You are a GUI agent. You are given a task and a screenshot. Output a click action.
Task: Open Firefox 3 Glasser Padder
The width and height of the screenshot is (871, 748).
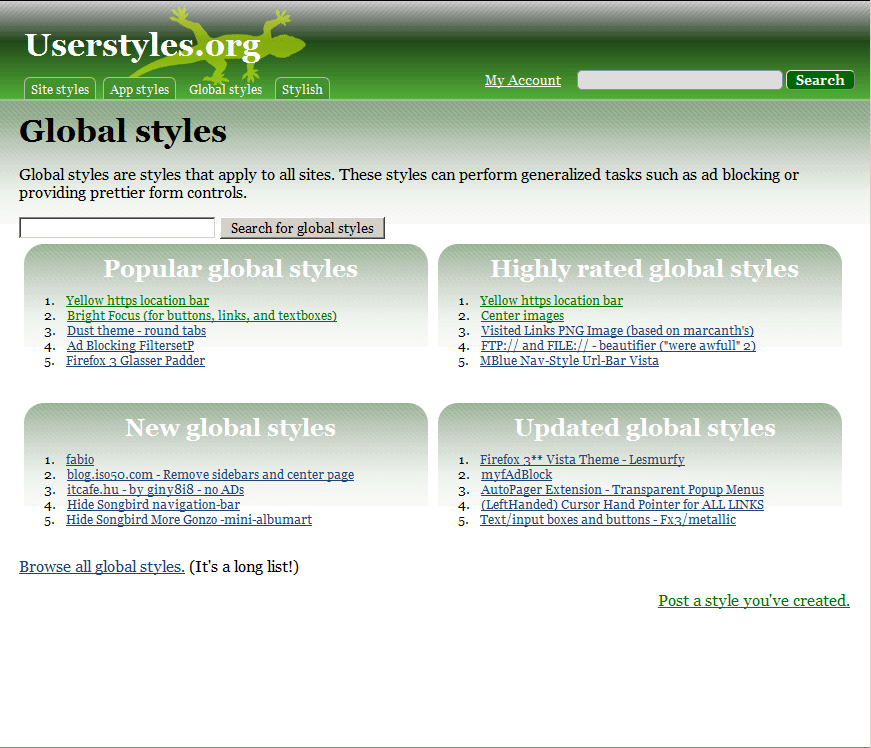click(x=136, y=360)
